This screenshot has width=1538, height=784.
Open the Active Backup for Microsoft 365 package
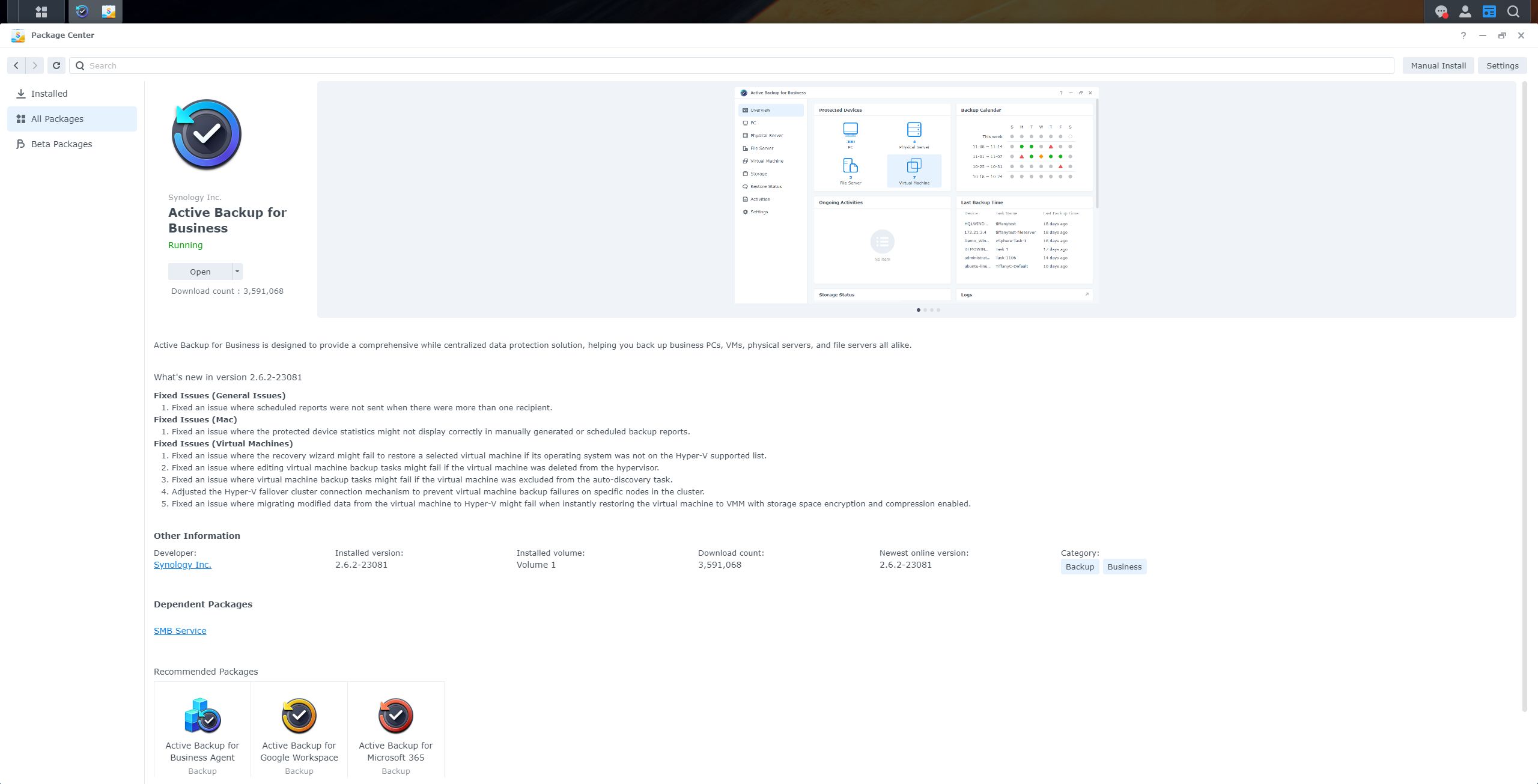click(395, 730)
